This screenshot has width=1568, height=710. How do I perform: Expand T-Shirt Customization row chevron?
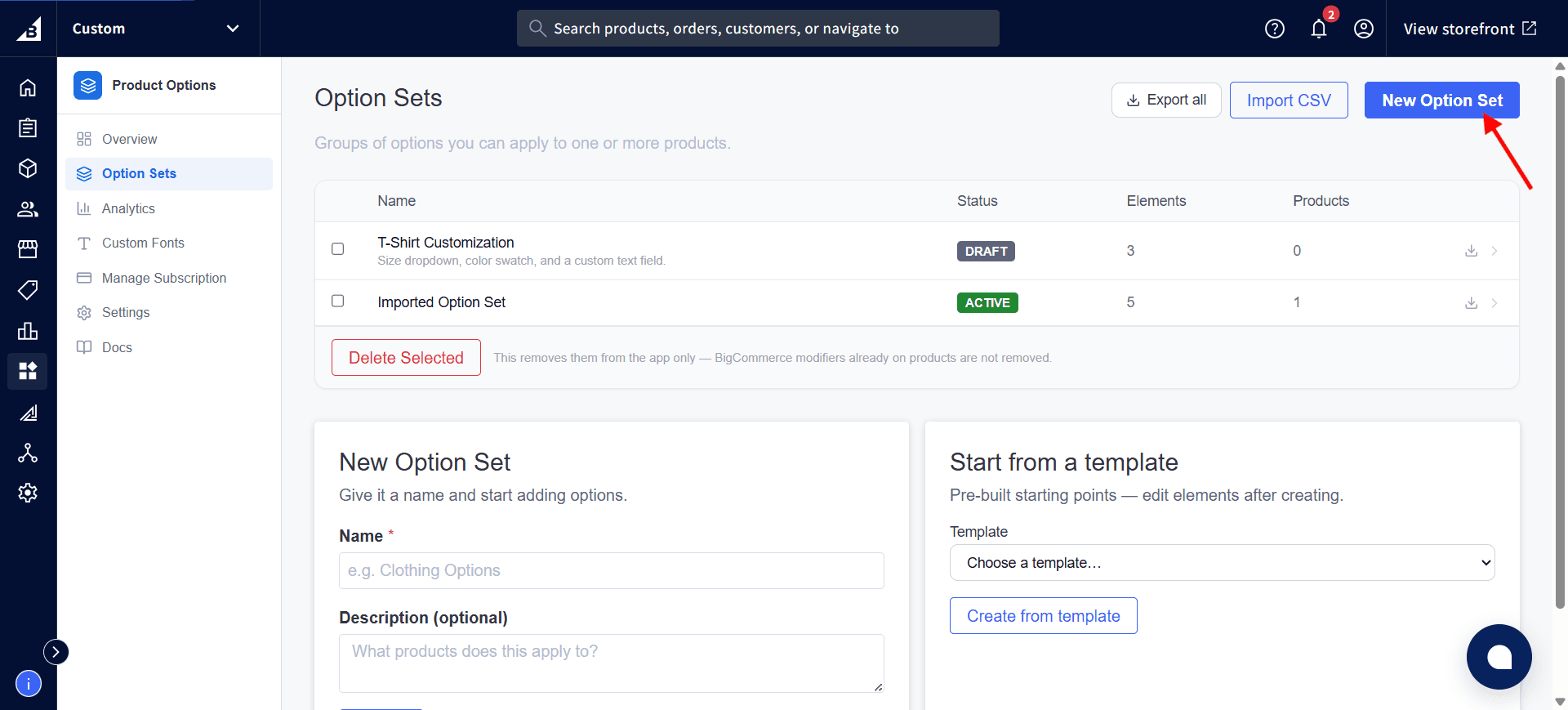pyautogui.click(x=1494, y=251)
